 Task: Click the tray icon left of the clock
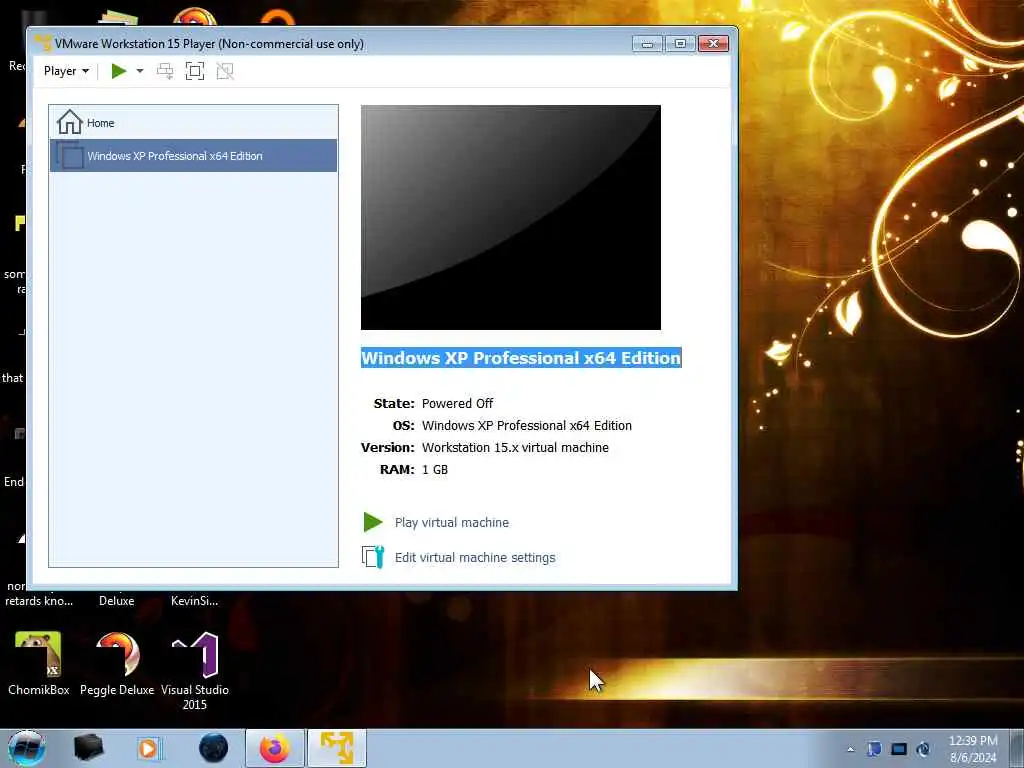(x=923, y=749)
